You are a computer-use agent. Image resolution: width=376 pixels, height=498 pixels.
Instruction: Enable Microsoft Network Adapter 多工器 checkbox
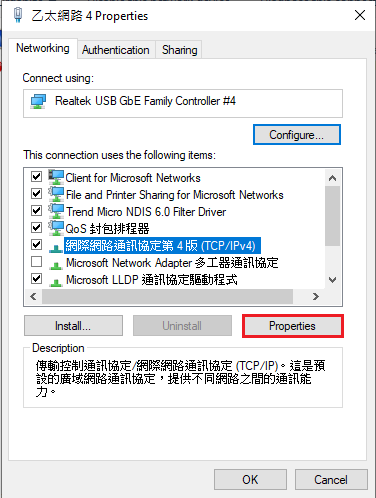(36, 262)
